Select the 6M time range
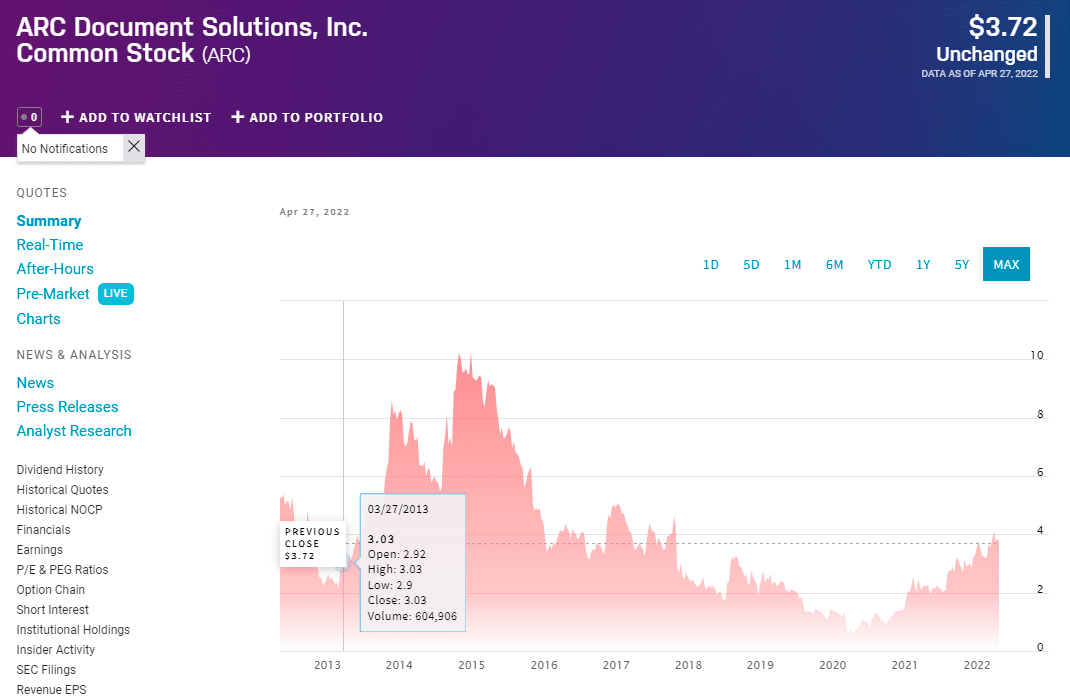The height and width of the screenshot is (700, 1070). pos(835,265)
